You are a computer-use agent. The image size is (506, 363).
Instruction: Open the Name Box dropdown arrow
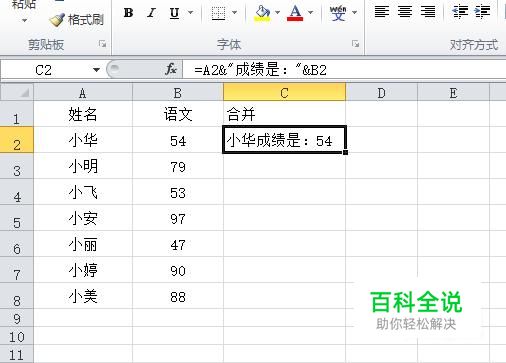(x=96, y=70)
